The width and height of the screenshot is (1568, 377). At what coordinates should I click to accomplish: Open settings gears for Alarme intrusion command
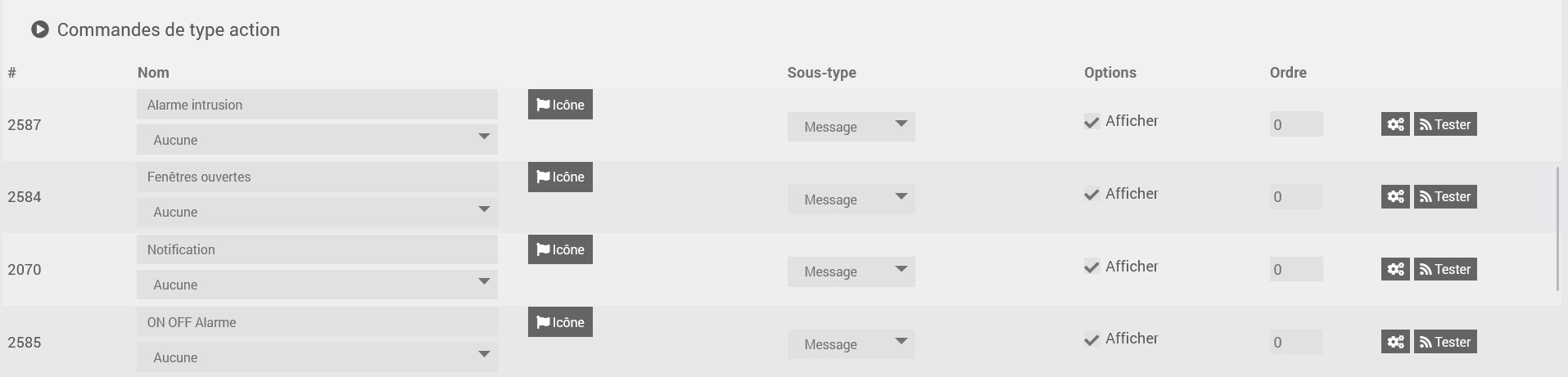coord(1395,124)
